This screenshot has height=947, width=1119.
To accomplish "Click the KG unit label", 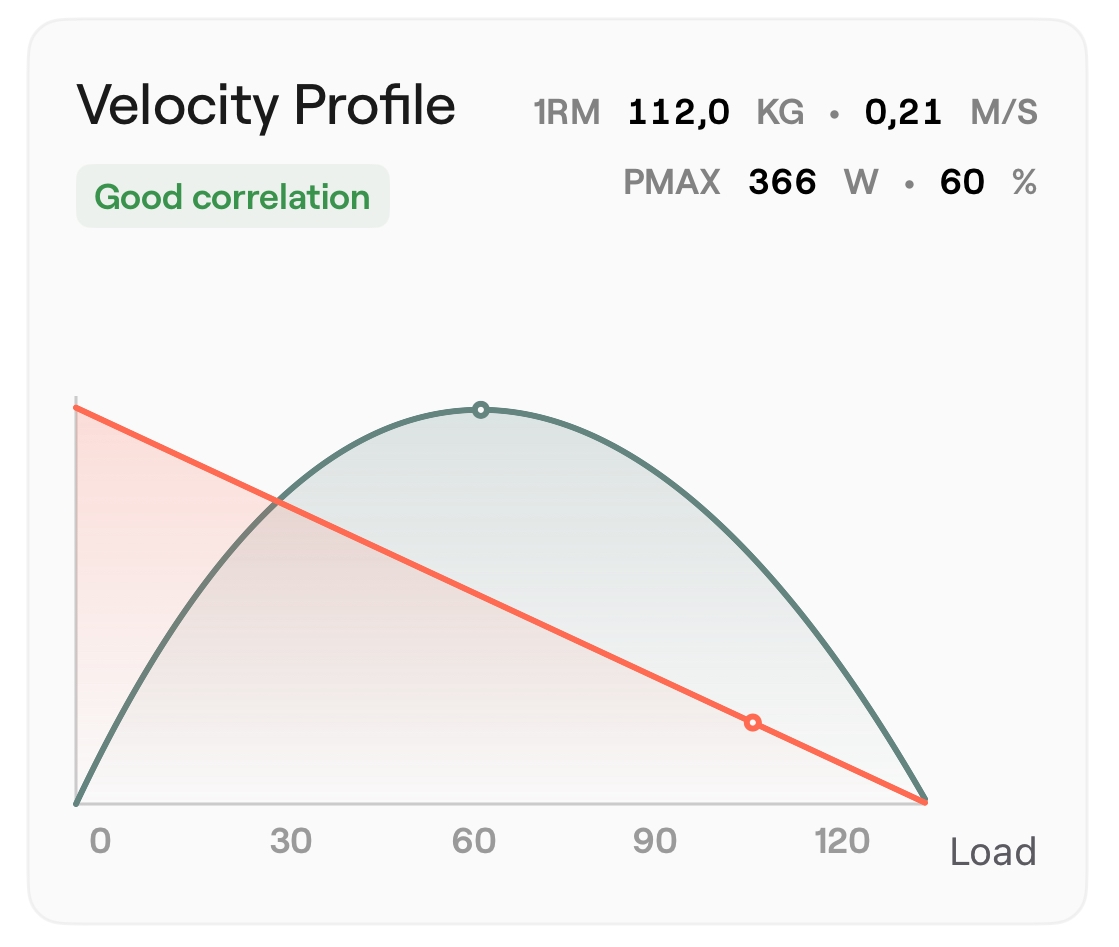I will click(780, 112).
